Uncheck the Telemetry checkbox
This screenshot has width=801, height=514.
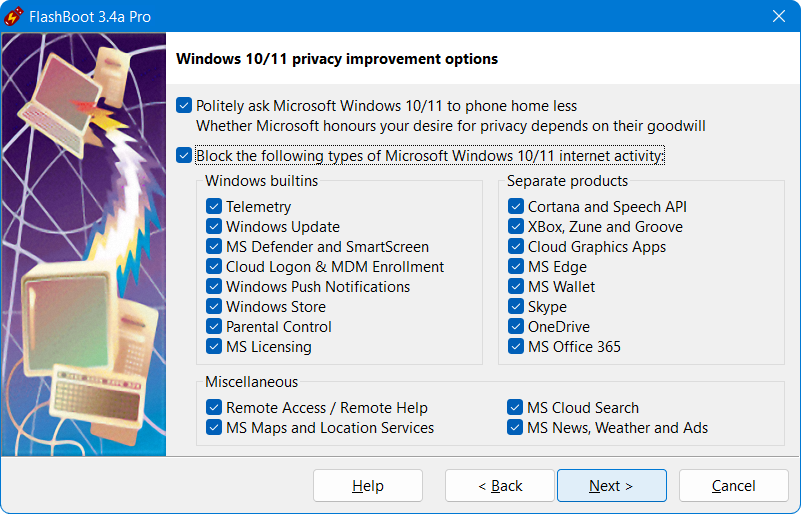(x=214, y=207)
